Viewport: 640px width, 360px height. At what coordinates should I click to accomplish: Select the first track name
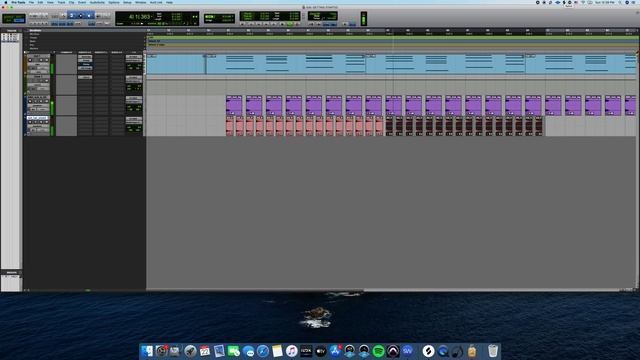[x=38, y=56]
